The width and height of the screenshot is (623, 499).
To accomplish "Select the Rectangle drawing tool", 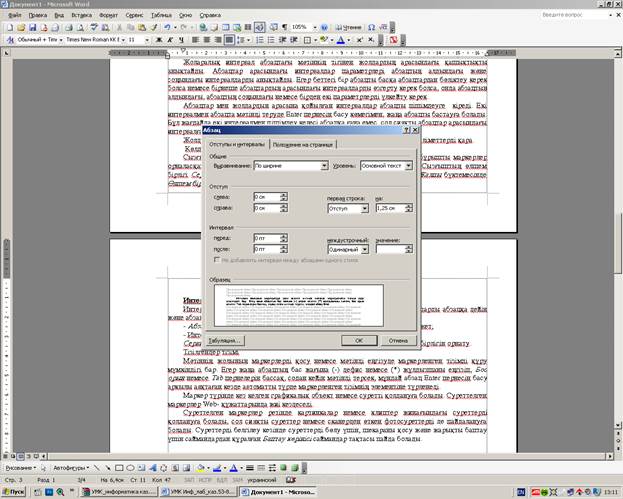I will [120, 466].
